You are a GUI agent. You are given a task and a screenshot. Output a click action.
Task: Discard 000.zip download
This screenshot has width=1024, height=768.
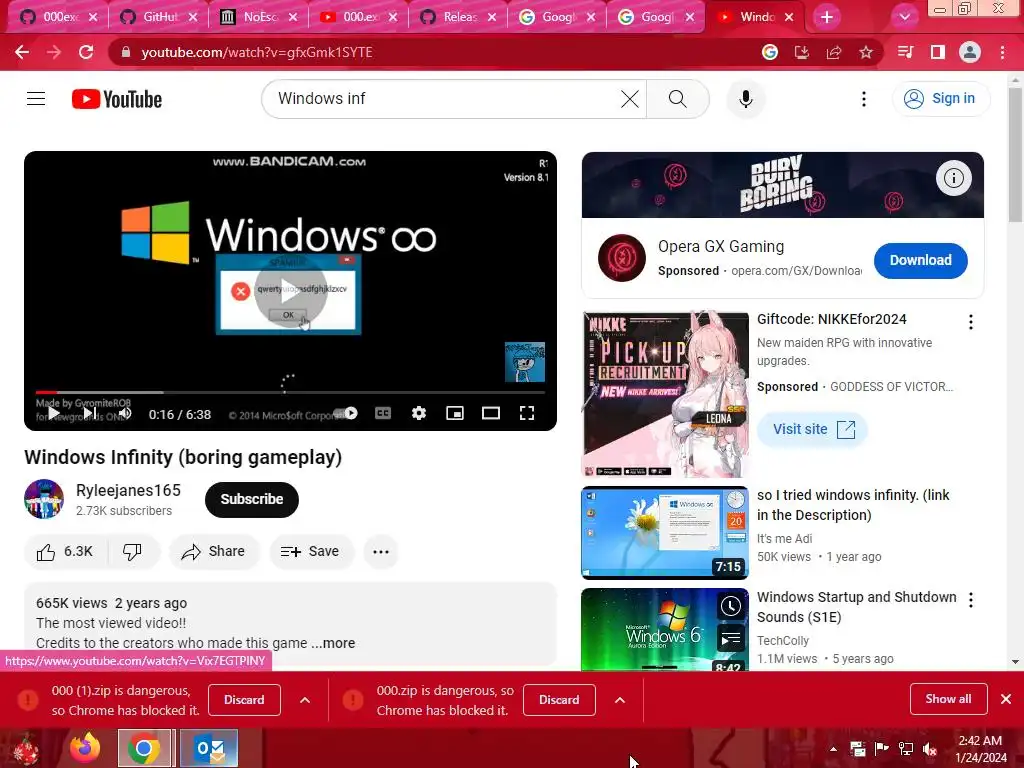[x=559, y=700]
